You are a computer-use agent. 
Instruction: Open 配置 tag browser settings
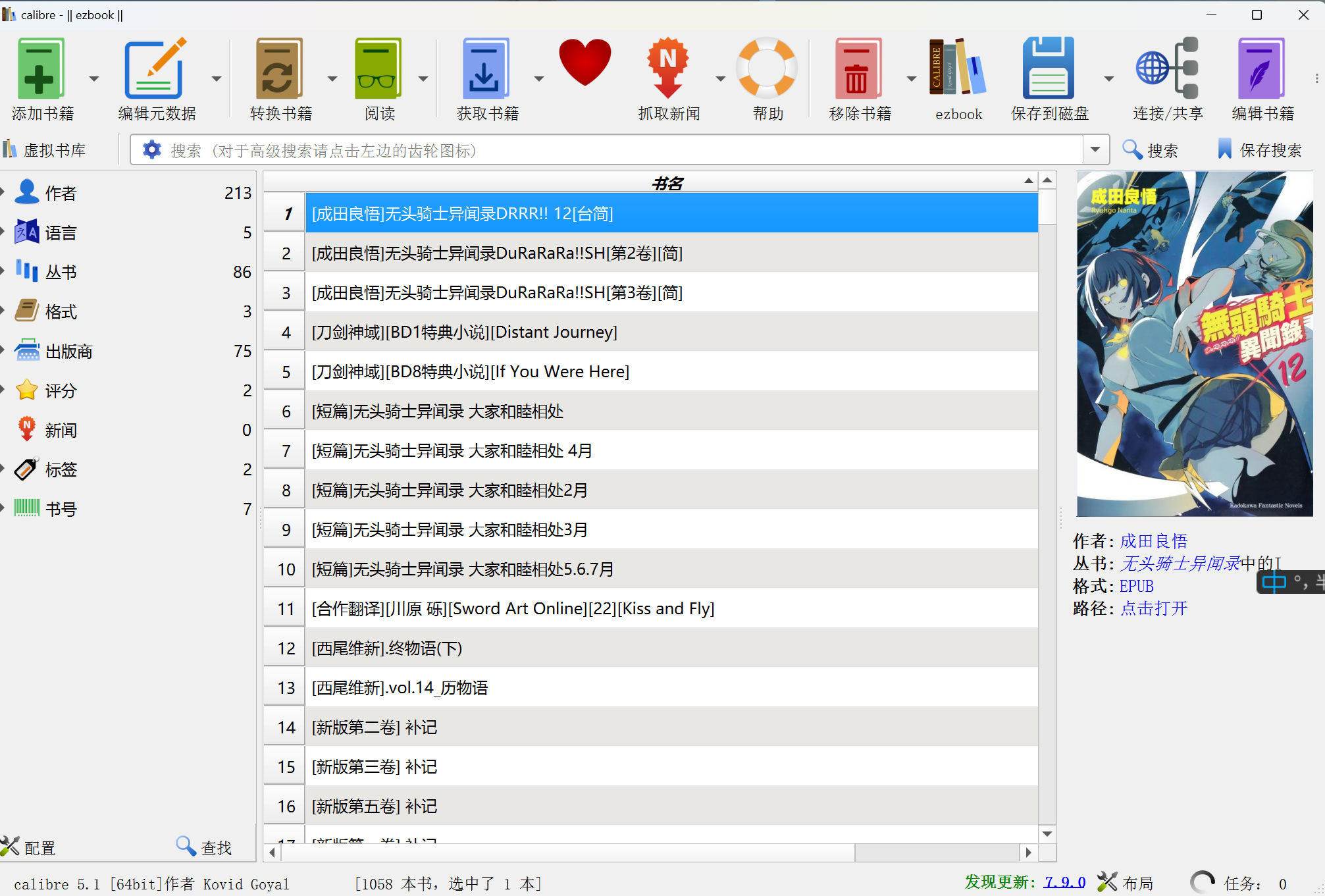click(x=28, y=847)
